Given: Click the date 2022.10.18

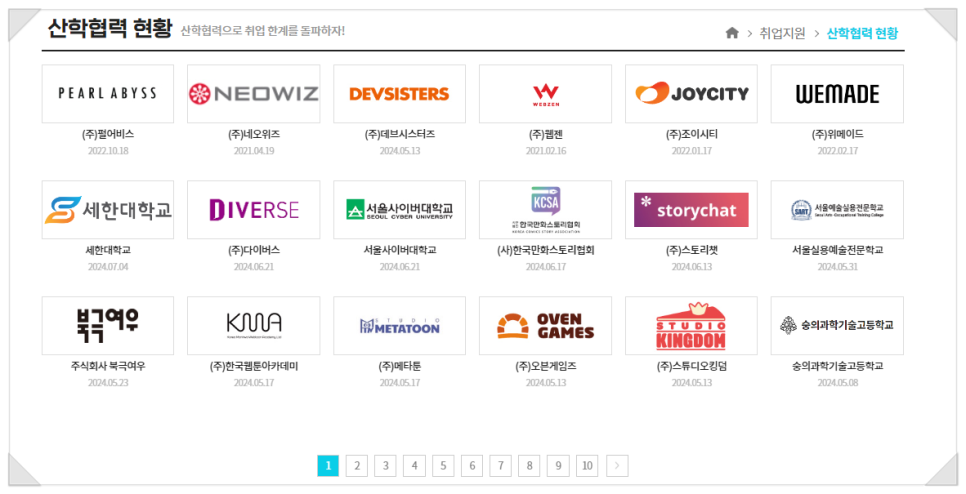Looking at the screenshot, I should 108,151.
